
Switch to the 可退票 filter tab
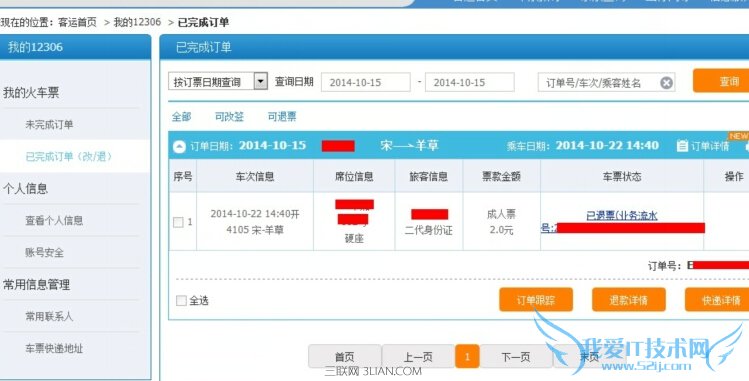point(282,116)
